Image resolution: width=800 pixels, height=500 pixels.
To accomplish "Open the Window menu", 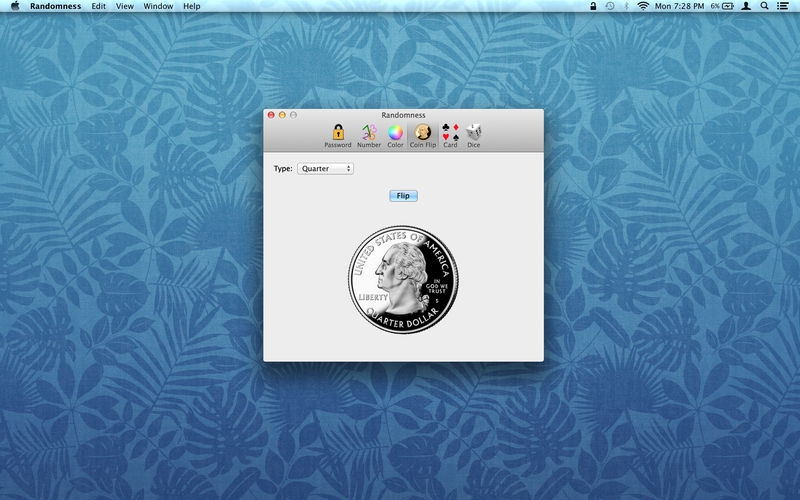I will tap(158, 6).
